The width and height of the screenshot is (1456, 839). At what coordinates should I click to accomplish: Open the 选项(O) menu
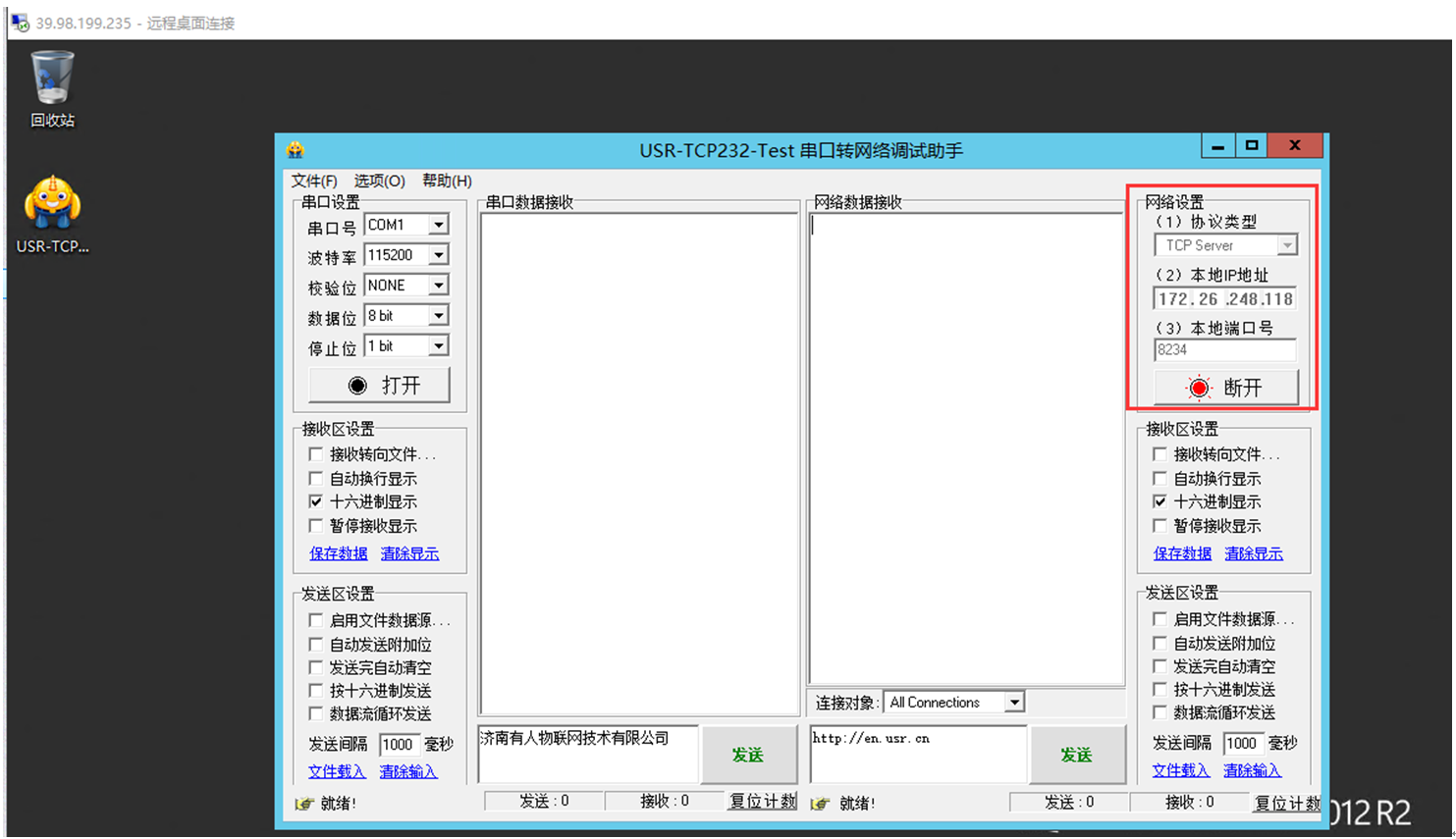[x=379, y=181]
